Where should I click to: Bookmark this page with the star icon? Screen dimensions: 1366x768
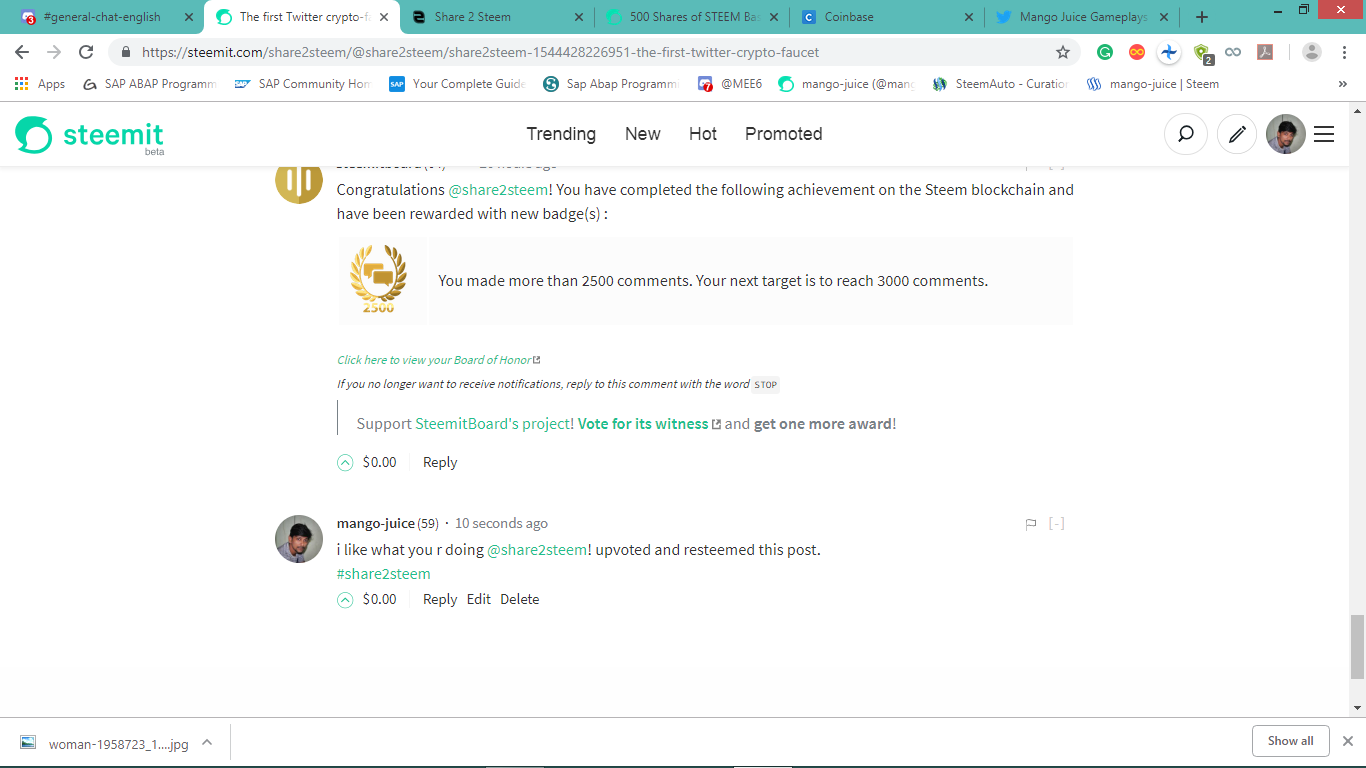(1063, 52)
